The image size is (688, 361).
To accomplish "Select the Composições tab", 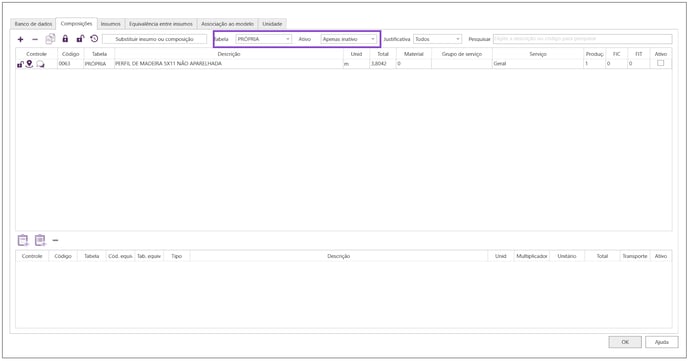I will [x=76, y=23].
